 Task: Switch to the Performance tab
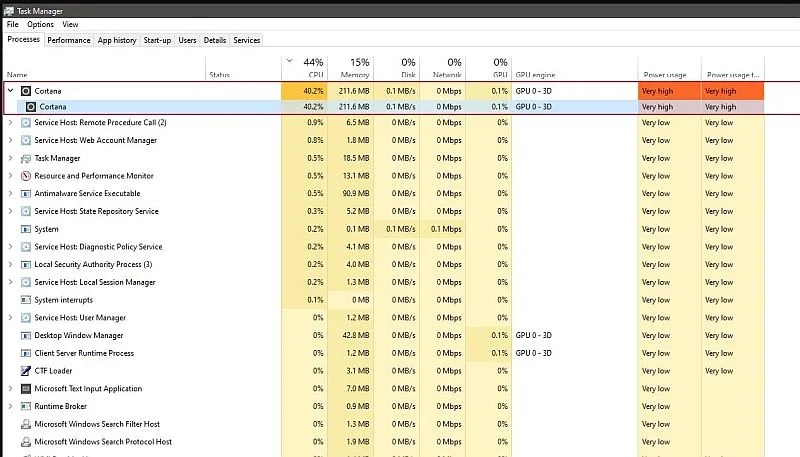[69, 40]
